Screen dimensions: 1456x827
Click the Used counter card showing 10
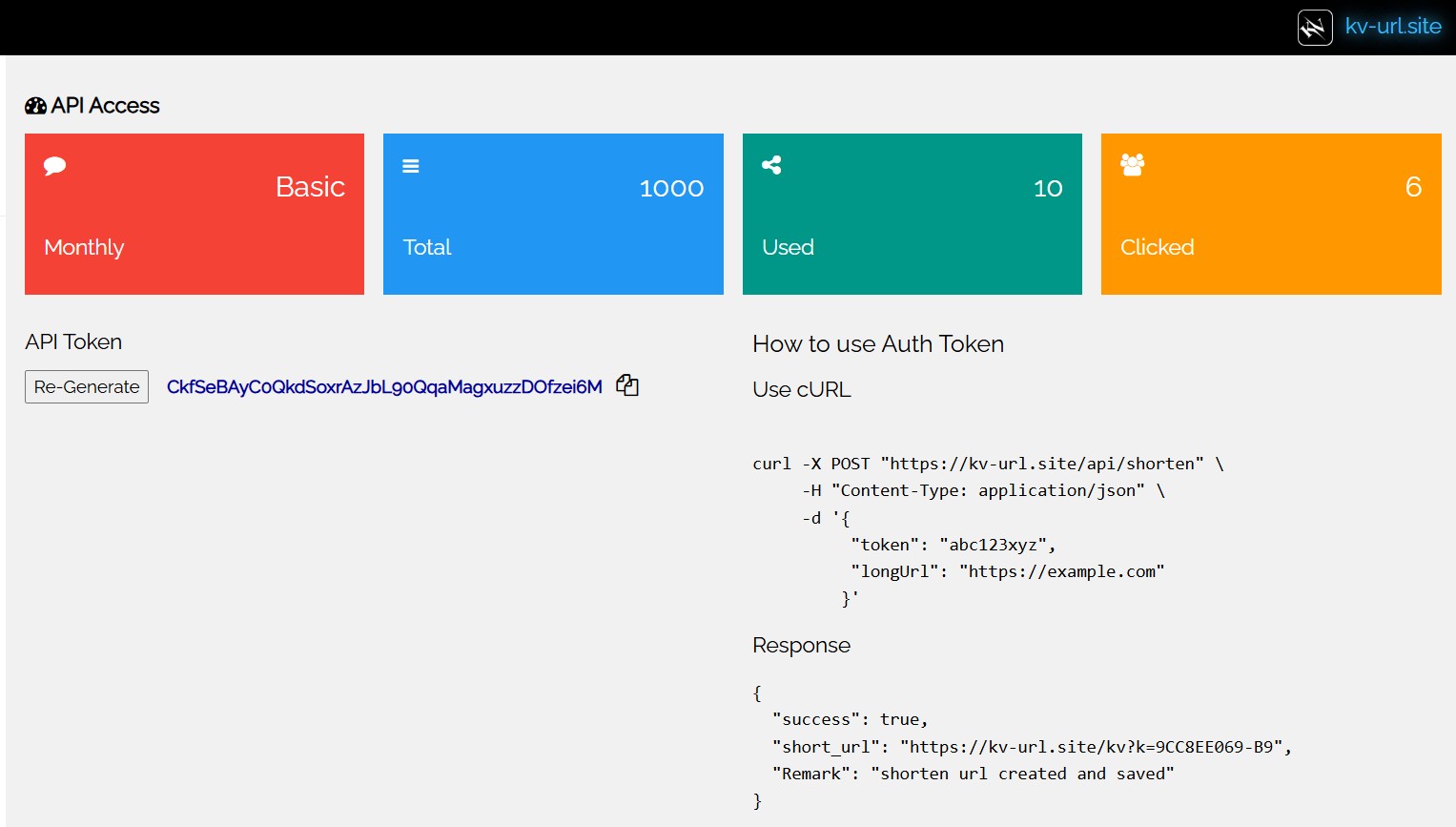(912, 214)
